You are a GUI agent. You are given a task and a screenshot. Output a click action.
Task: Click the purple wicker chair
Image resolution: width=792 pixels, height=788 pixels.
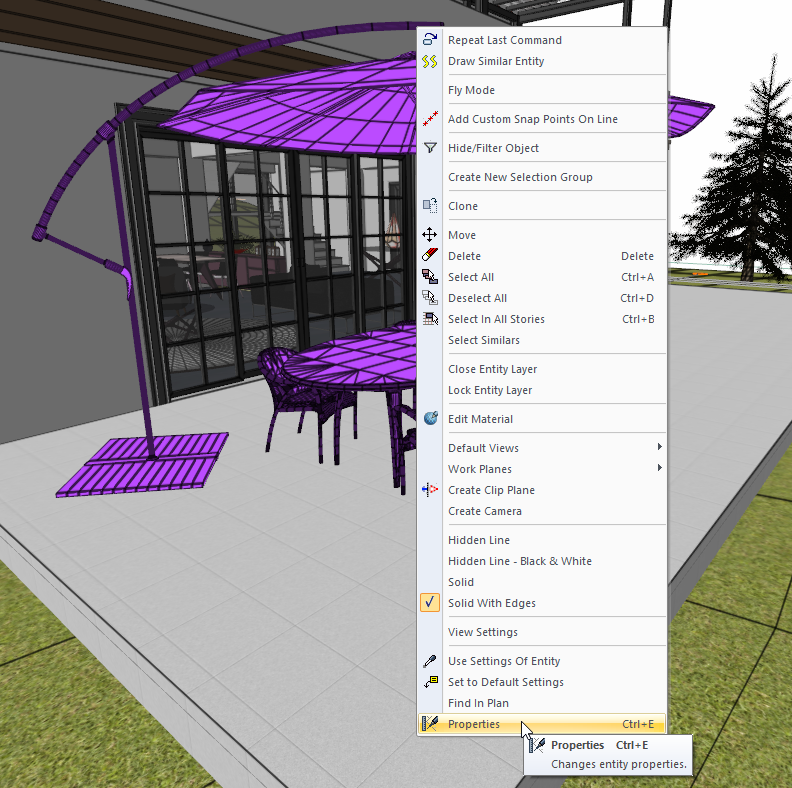click(x=298, y=394)
